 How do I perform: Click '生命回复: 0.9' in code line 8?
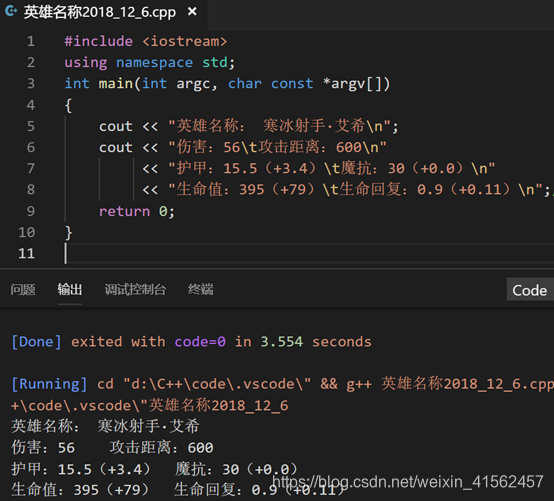[390, 190]
